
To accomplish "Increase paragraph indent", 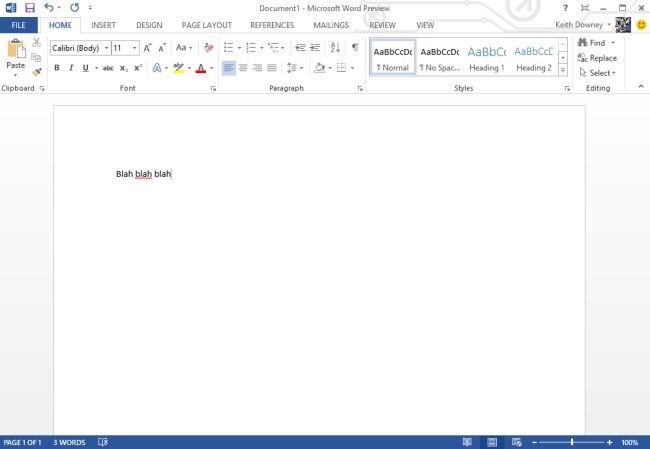I will click(x=315, y=48).
